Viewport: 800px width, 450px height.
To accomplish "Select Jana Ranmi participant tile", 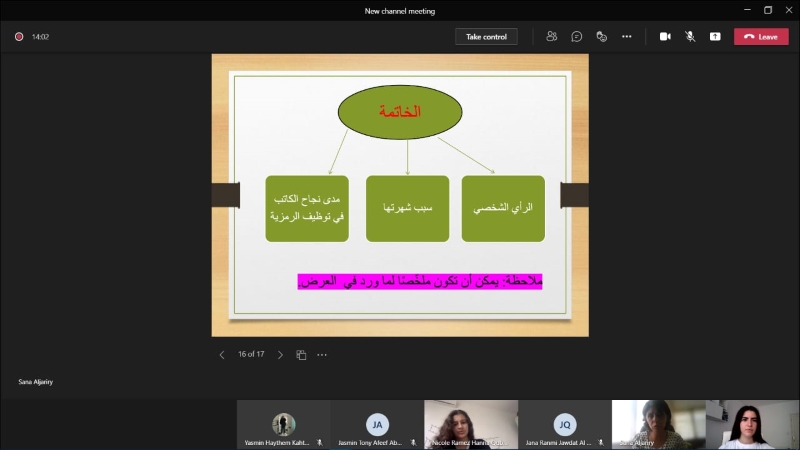I will click(565, 424).
